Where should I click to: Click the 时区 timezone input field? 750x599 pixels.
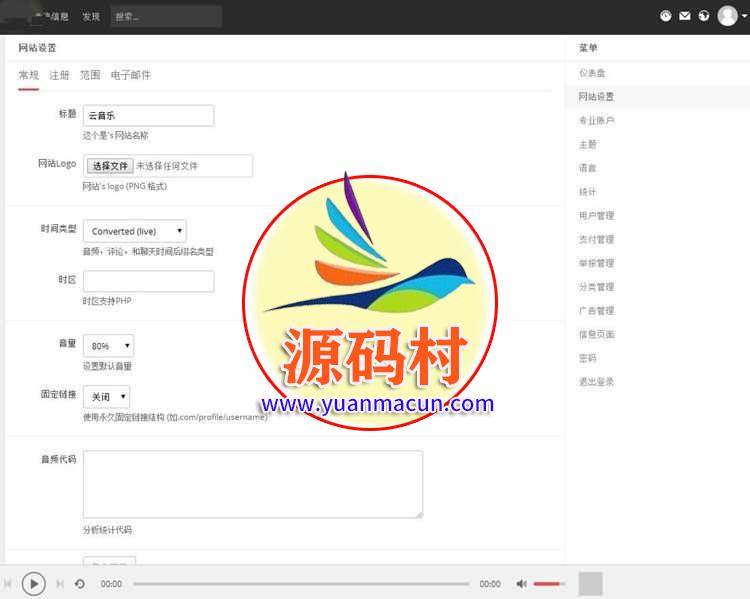tap(149, 281)
